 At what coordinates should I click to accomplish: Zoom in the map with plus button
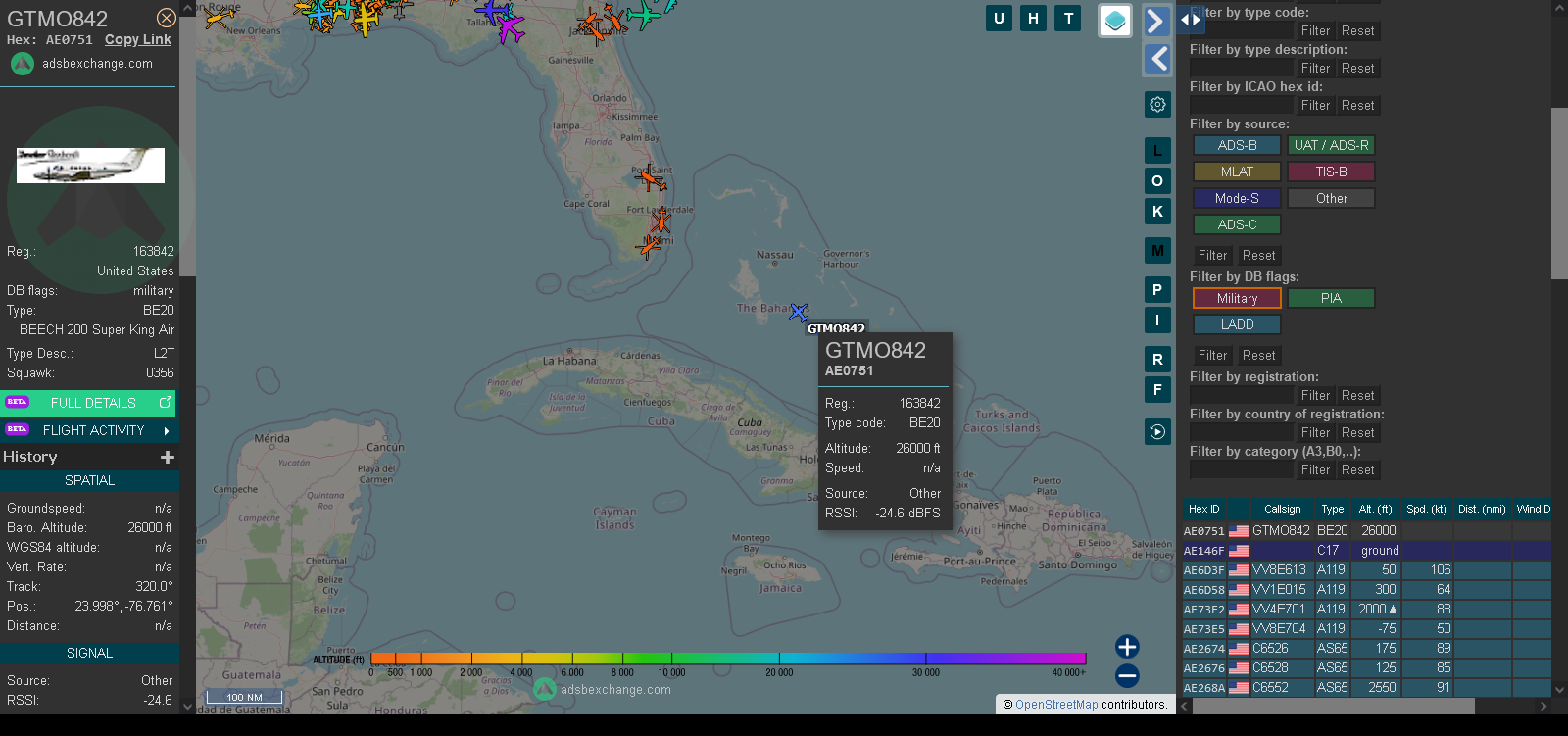(1127, 646)
